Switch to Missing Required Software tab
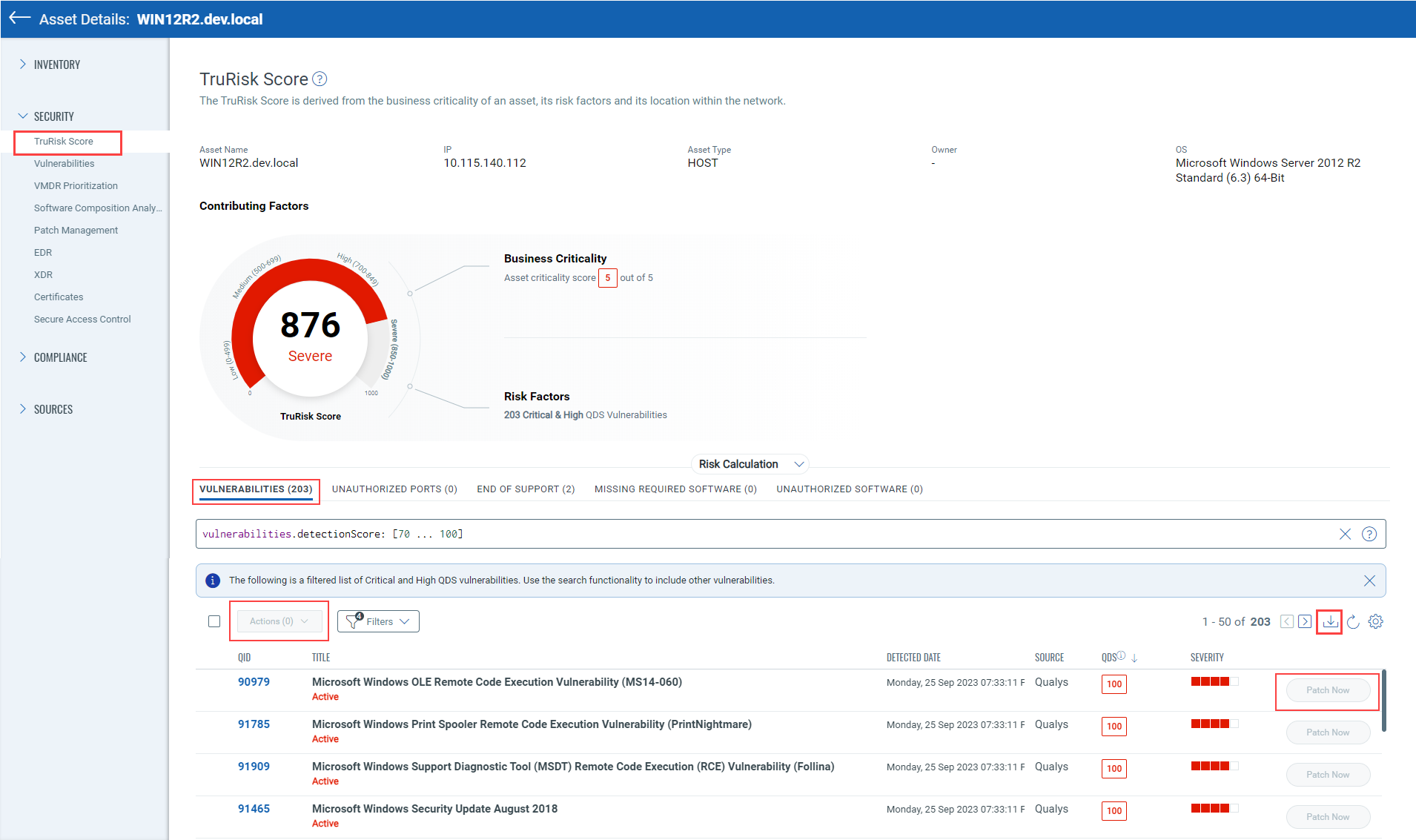Screen dimensions: 1416x840 point(675,489)
